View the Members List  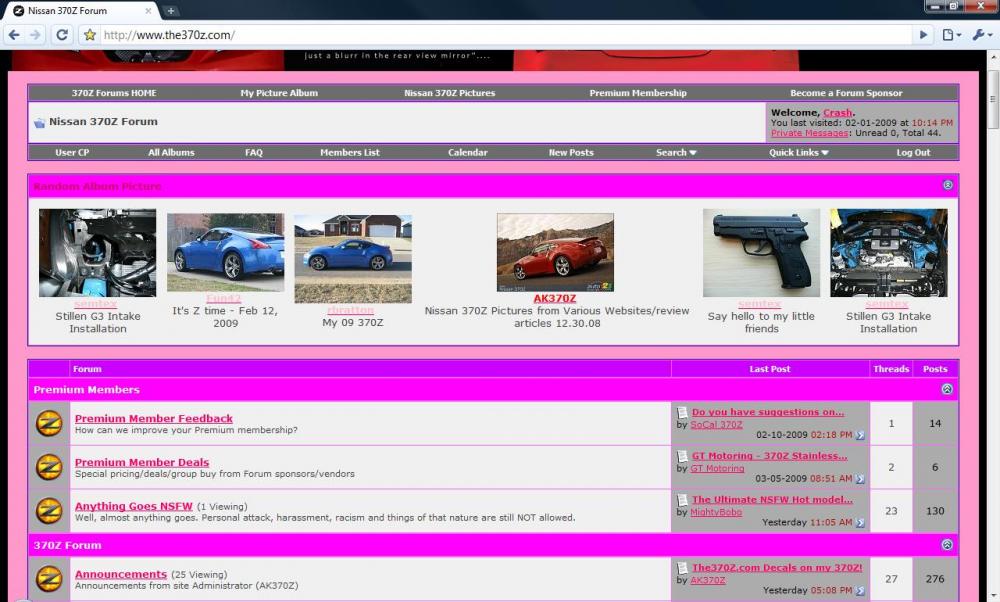pos(349,152)
